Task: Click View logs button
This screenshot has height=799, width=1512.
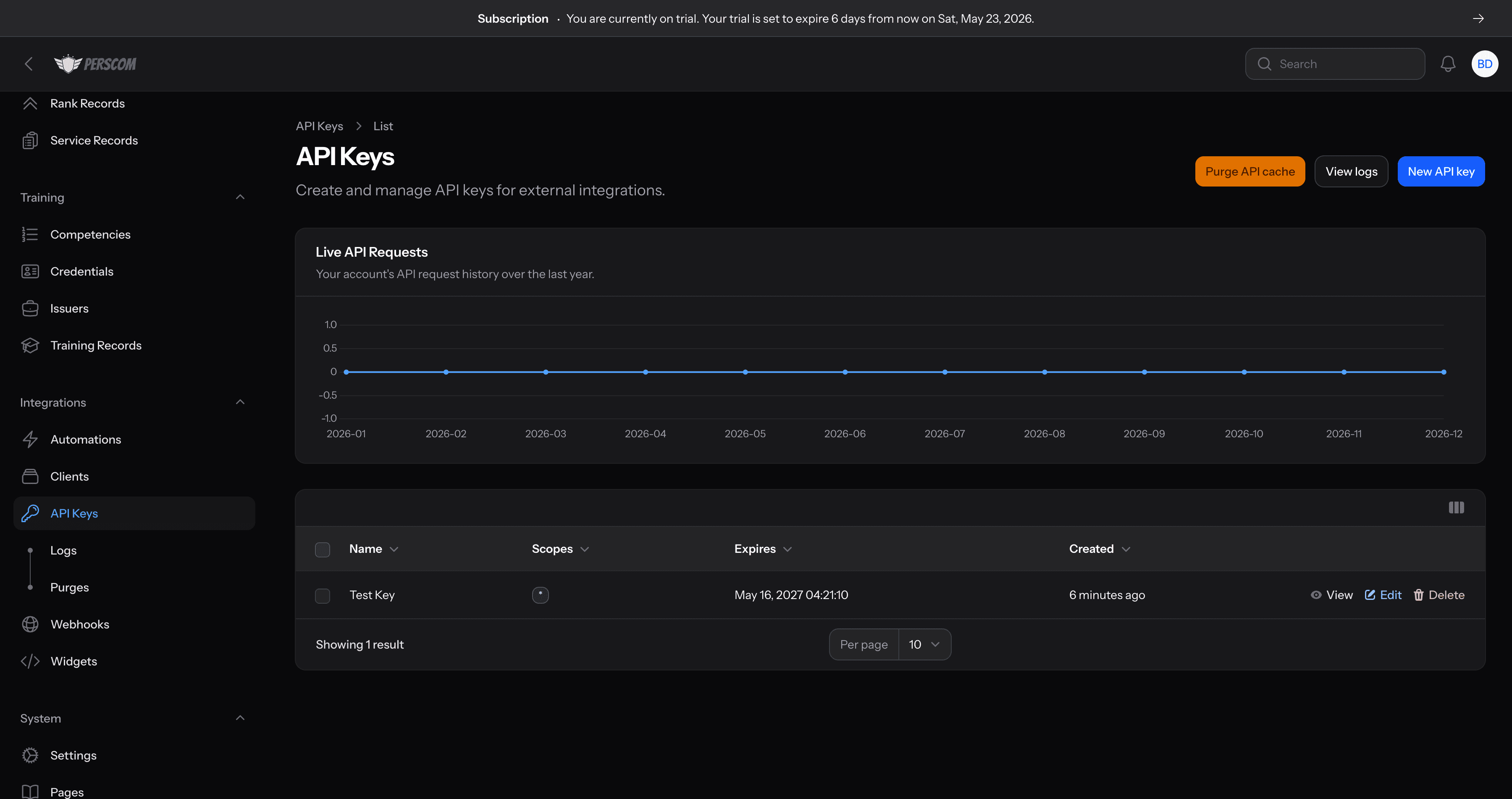Action: (1351, 171)
